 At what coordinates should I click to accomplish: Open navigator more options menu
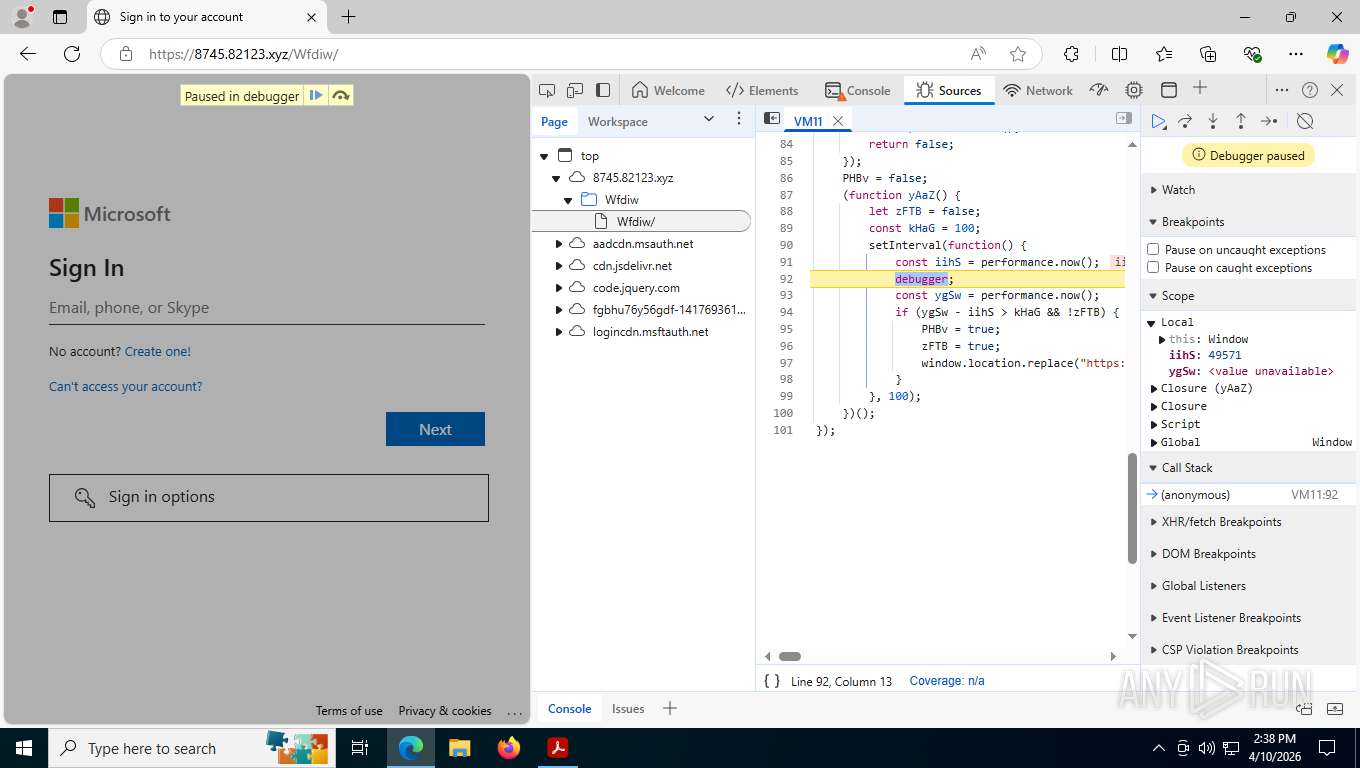point(739,118)
